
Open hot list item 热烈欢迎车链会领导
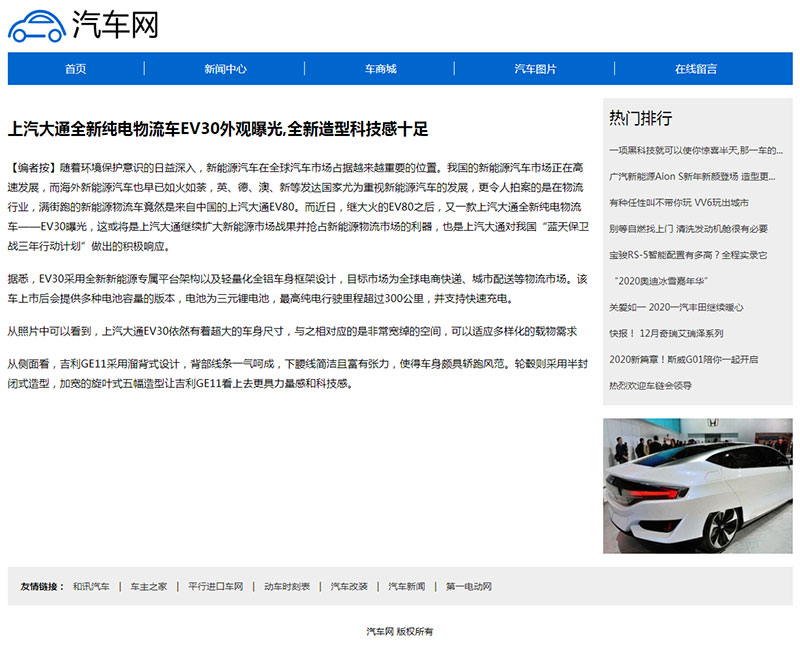(x=650, y=385)
